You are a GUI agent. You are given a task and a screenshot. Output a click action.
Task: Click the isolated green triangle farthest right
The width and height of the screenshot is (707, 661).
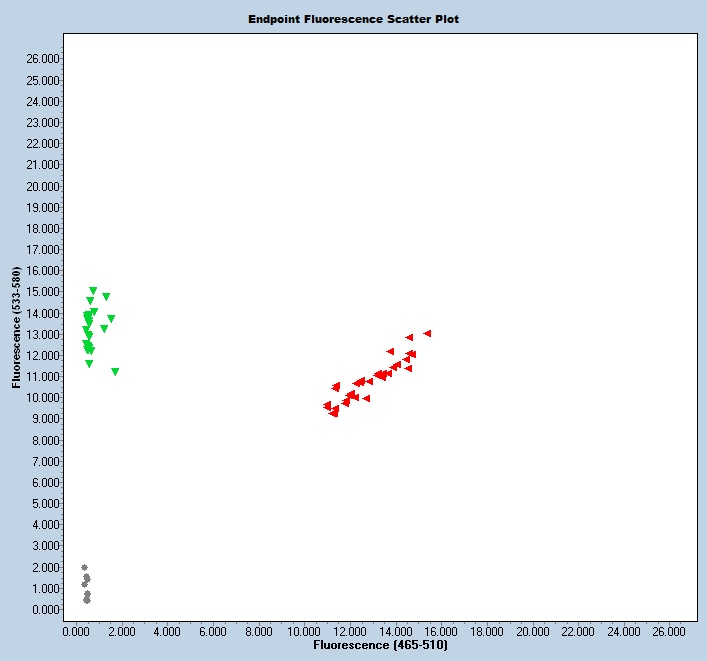pos(115,371)
